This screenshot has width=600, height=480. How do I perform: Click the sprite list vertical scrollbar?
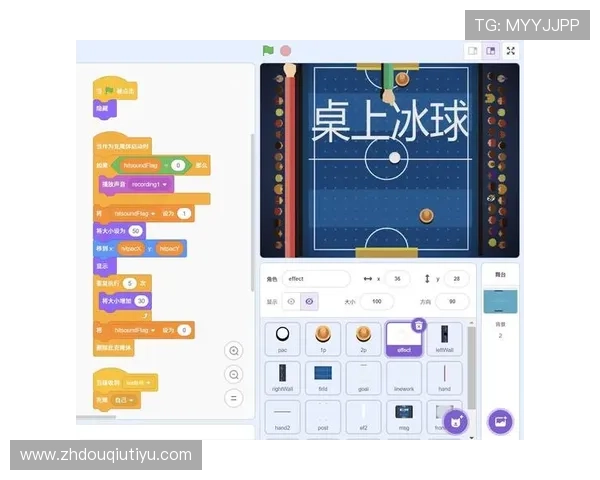click(x=471, y=367)
